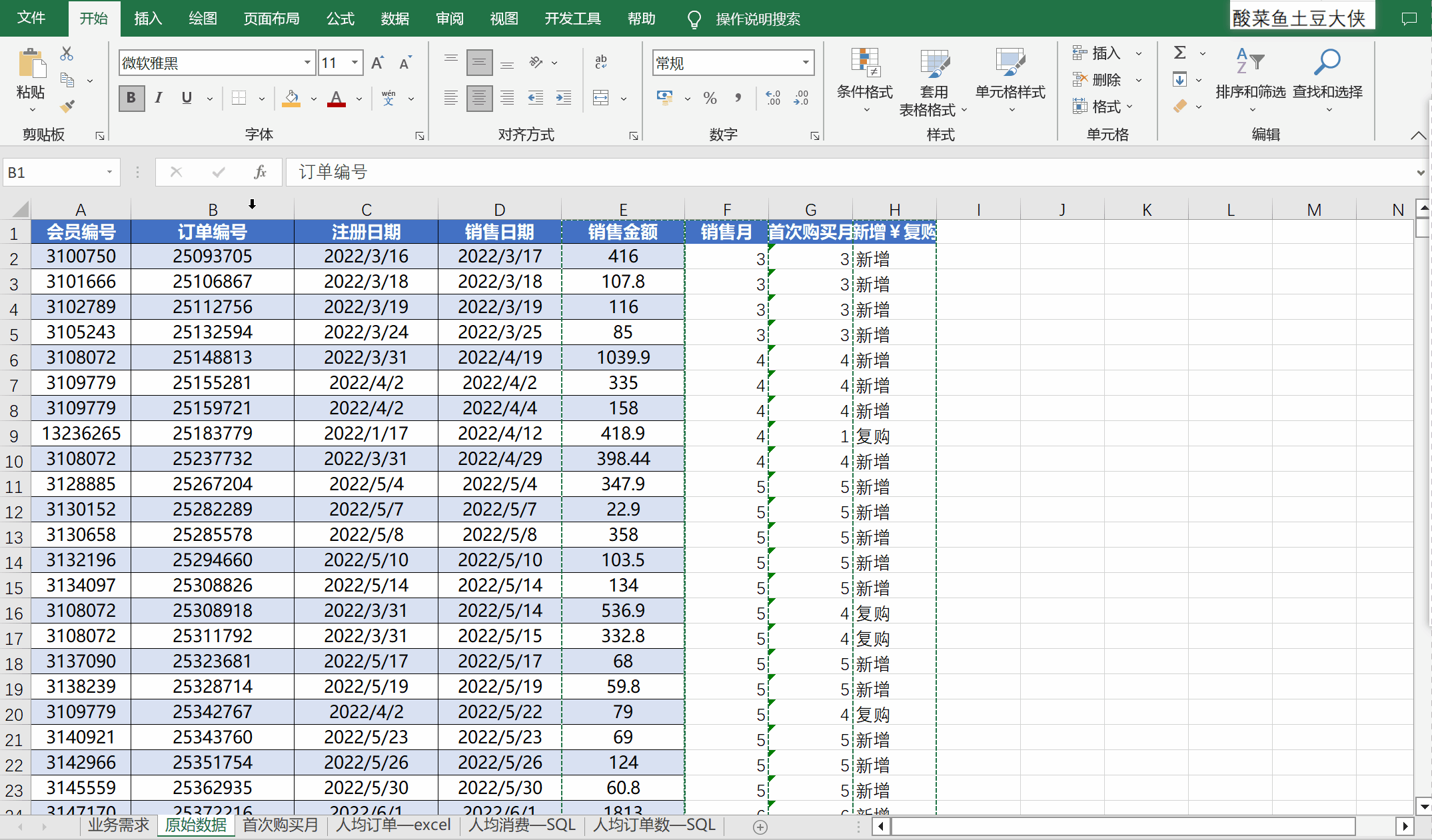Toggle Italic formatting button
The width and height of the screenshot is (1432, 840).
pos(159,99)
